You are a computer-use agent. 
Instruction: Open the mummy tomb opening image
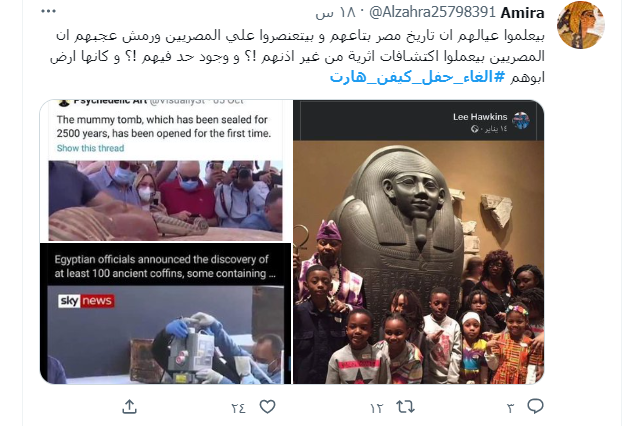pos(165,171)
